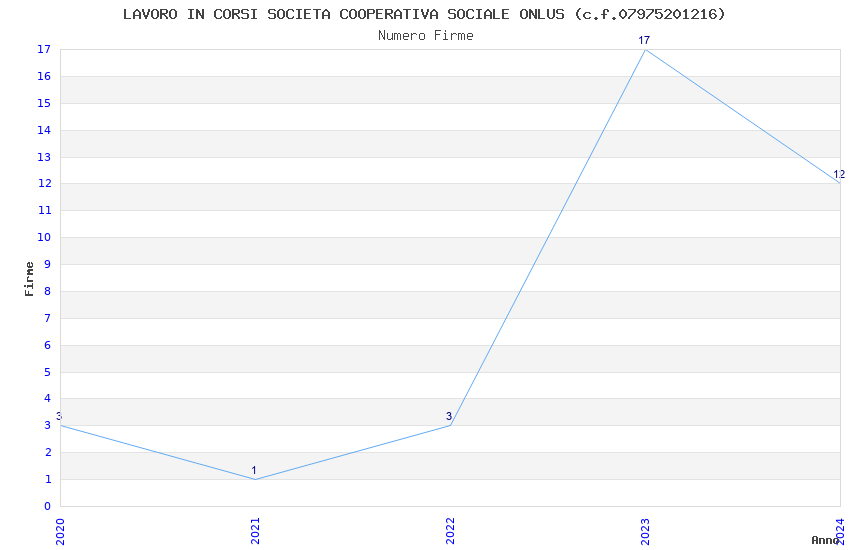This screenshot has height=550, width=850.
Task: Click the data label 3 at the 2020 point
Action: point(59,416)
